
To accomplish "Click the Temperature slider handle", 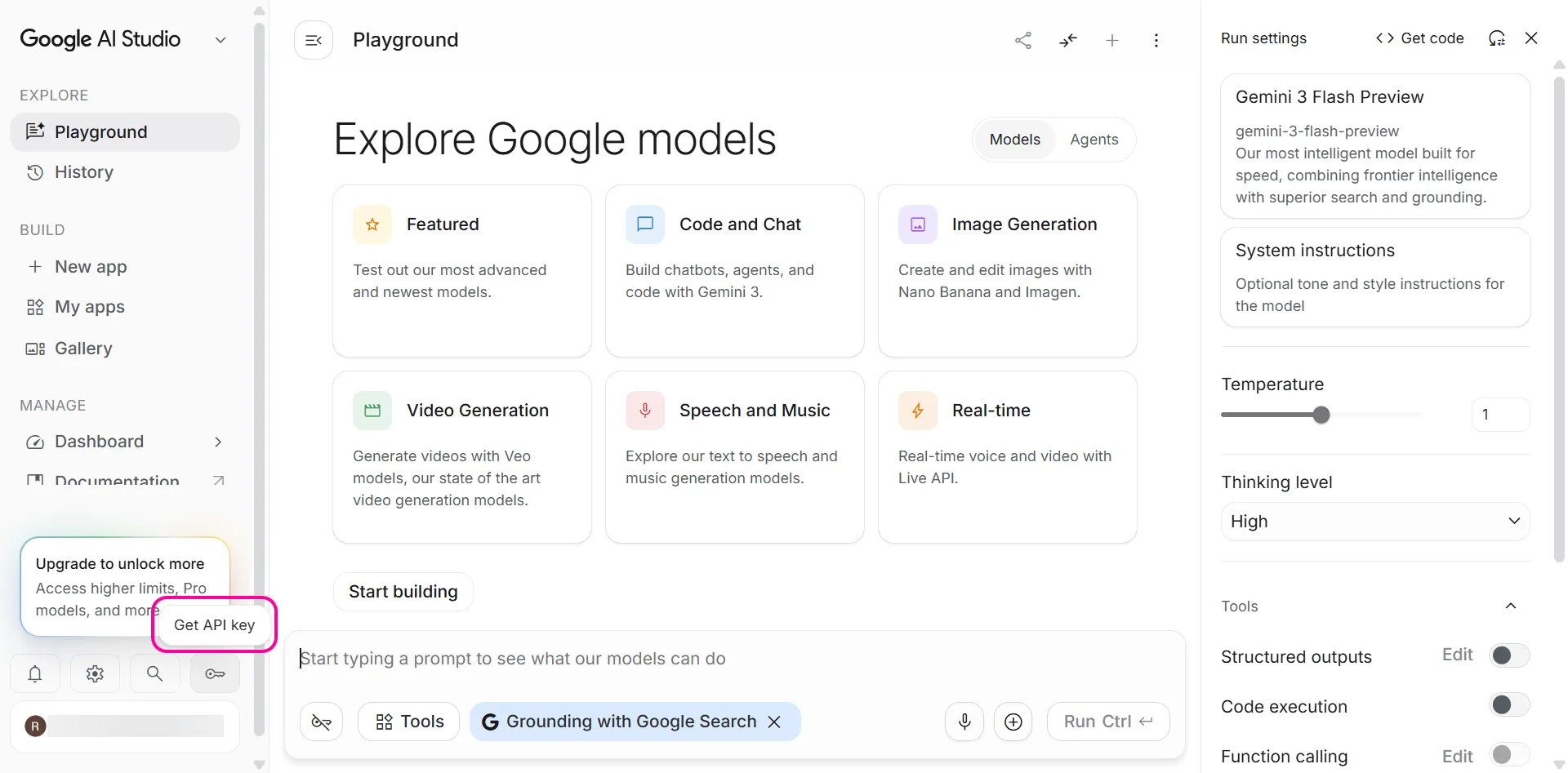I will point(1321,415).
